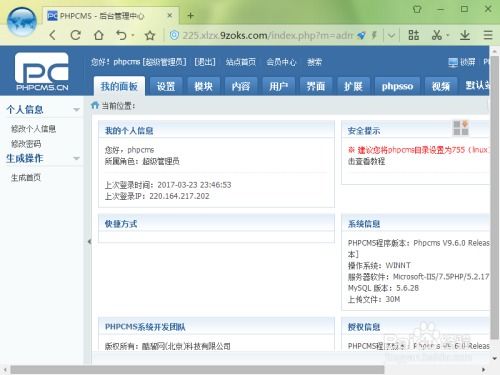The width and height of the screenshot is (500, 375).
Task: Click the 退出 logout link
Action: point(205,62)
